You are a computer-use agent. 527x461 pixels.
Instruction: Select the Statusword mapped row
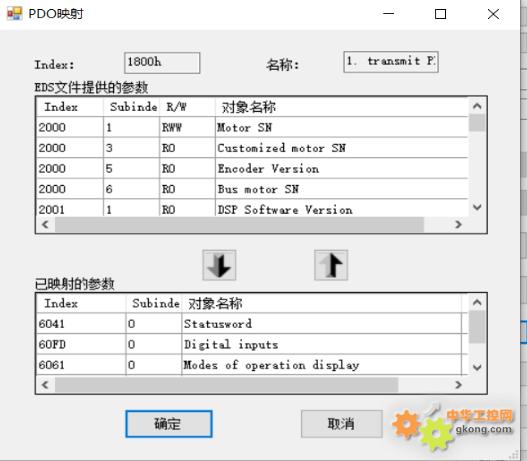pyautogui.click(x=249, y=324)
